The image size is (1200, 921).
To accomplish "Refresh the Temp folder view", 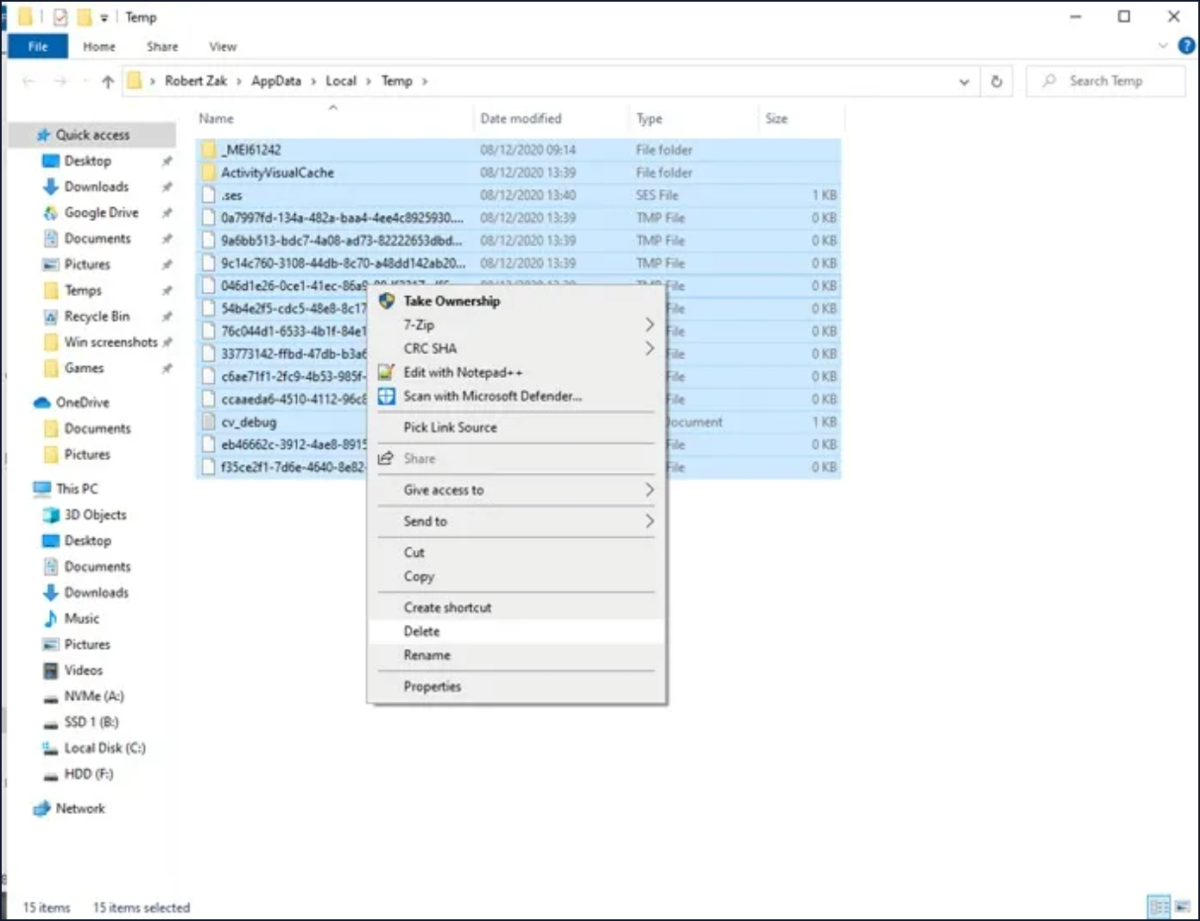I will 996,81.
